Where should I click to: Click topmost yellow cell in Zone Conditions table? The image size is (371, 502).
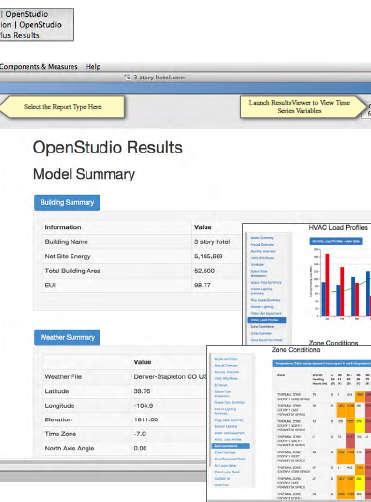359,425
